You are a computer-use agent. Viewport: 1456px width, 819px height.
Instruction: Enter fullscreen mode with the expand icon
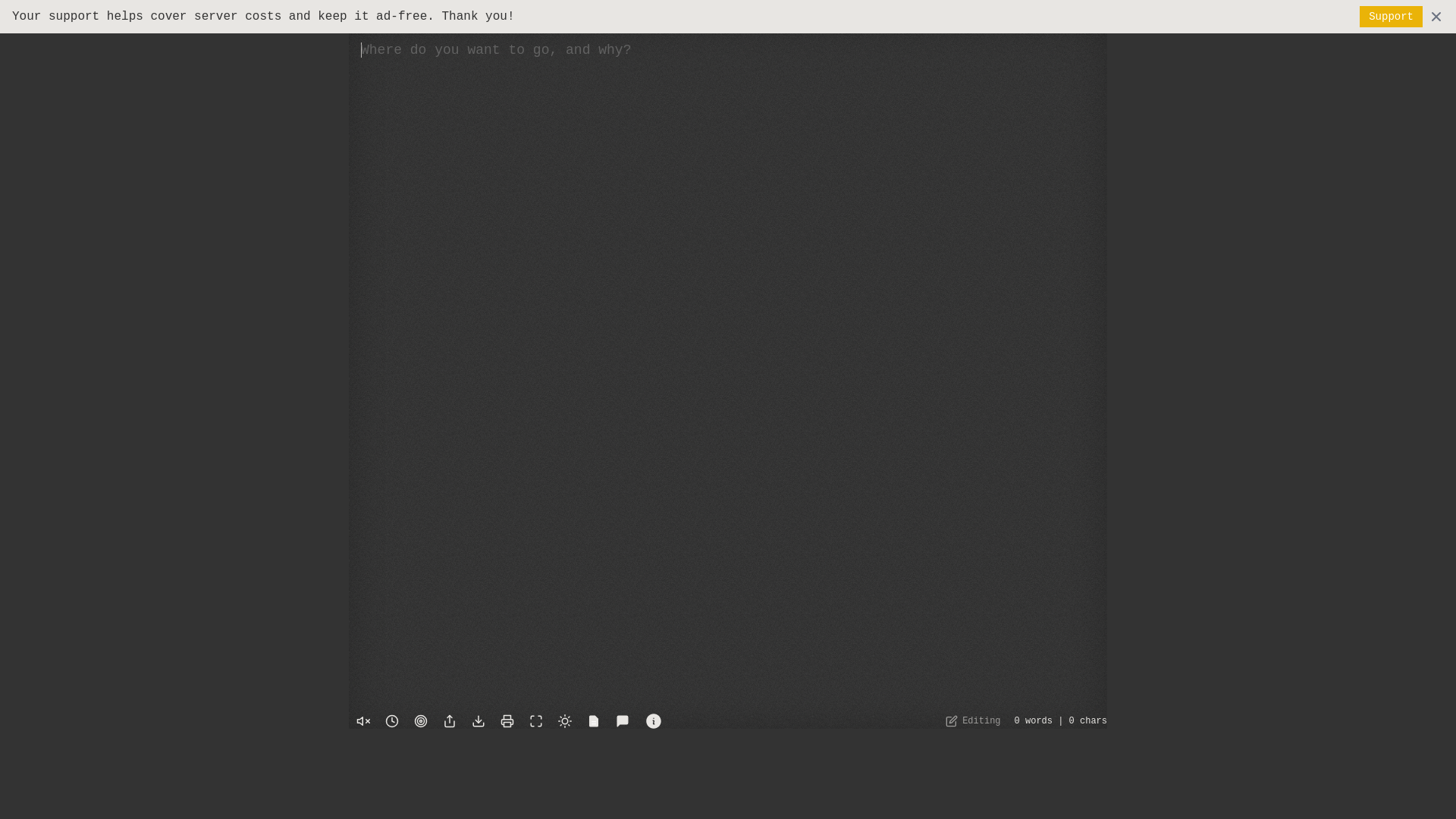tap(536, 721)
